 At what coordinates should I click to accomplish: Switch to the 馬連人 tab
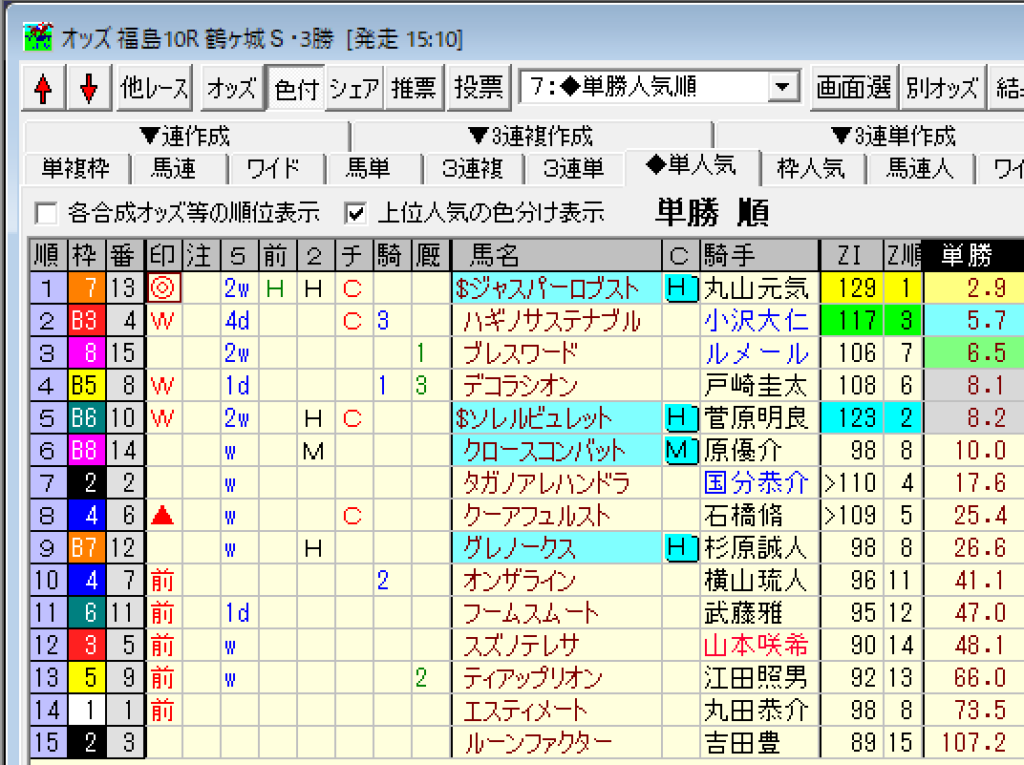coord(920,169)
